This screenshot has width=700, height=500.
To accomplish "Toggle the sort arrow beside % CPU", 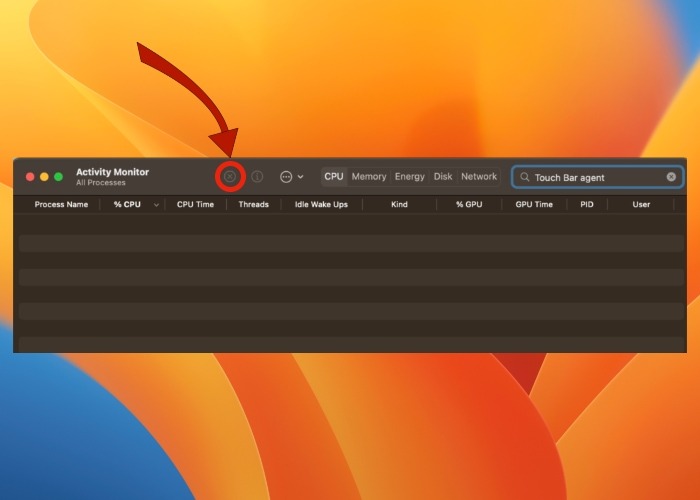I will [156, 205].
